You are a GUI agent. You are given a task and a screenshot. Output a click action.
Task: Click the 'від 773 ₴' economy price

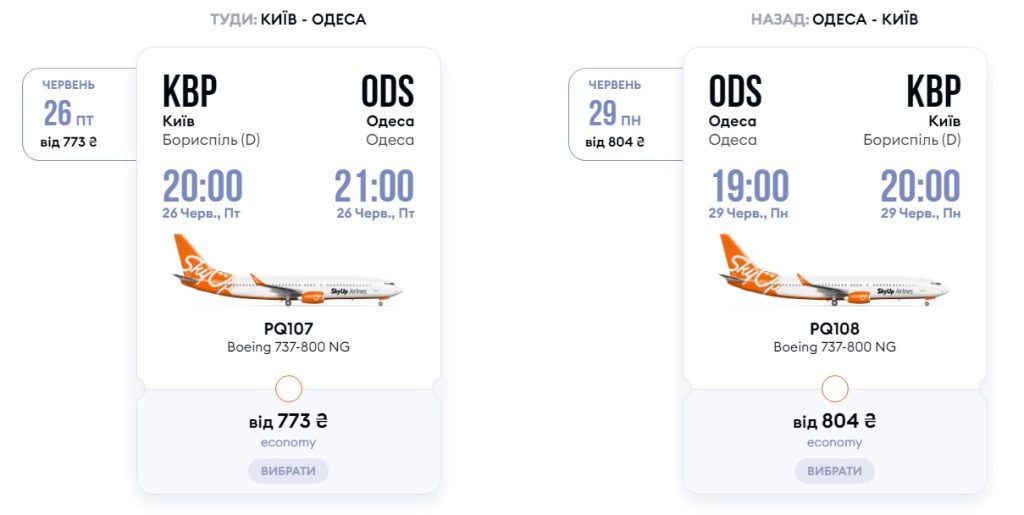point(288,421)
